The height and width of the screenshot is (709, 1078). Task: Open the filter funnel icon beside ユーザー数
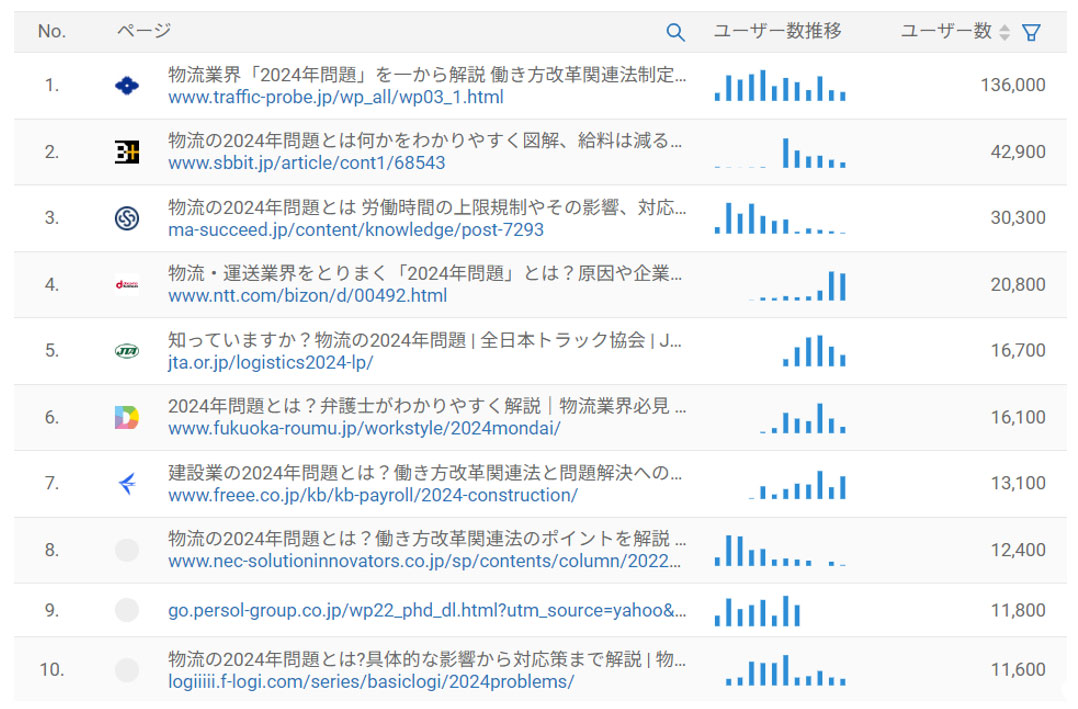point(1032,32)
